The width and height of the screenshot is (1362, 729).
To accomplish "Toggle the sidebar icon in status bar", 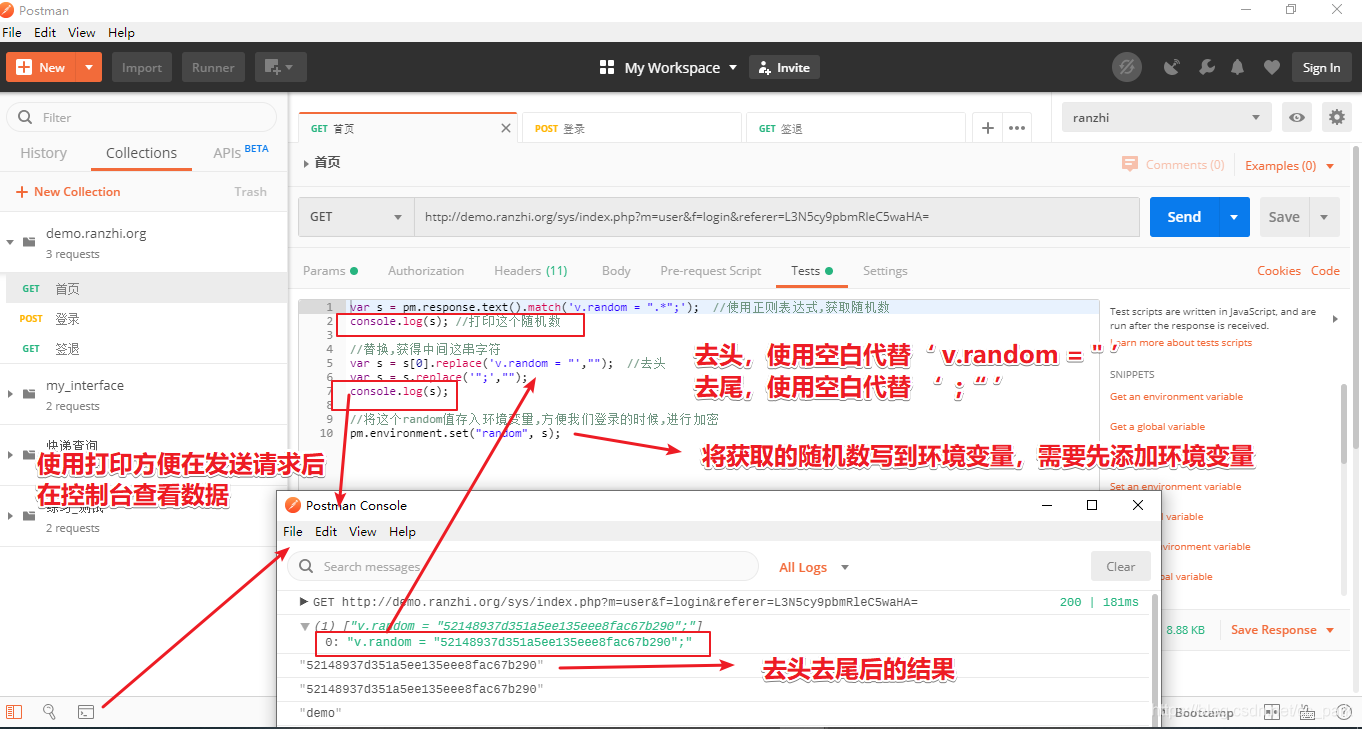I will click(14, 712).
